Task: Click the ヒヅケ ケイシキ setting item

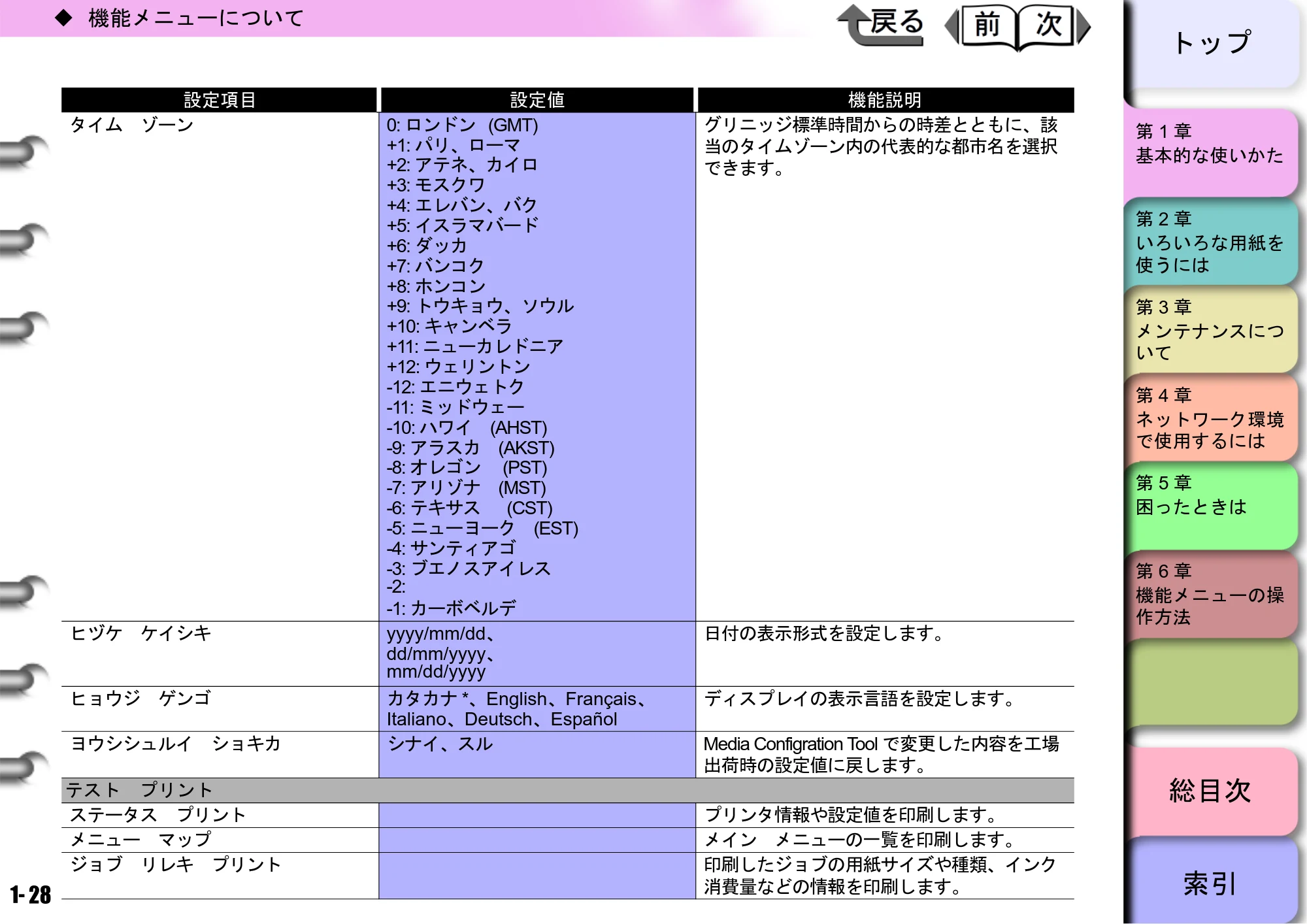Action: tap(141, 633)
